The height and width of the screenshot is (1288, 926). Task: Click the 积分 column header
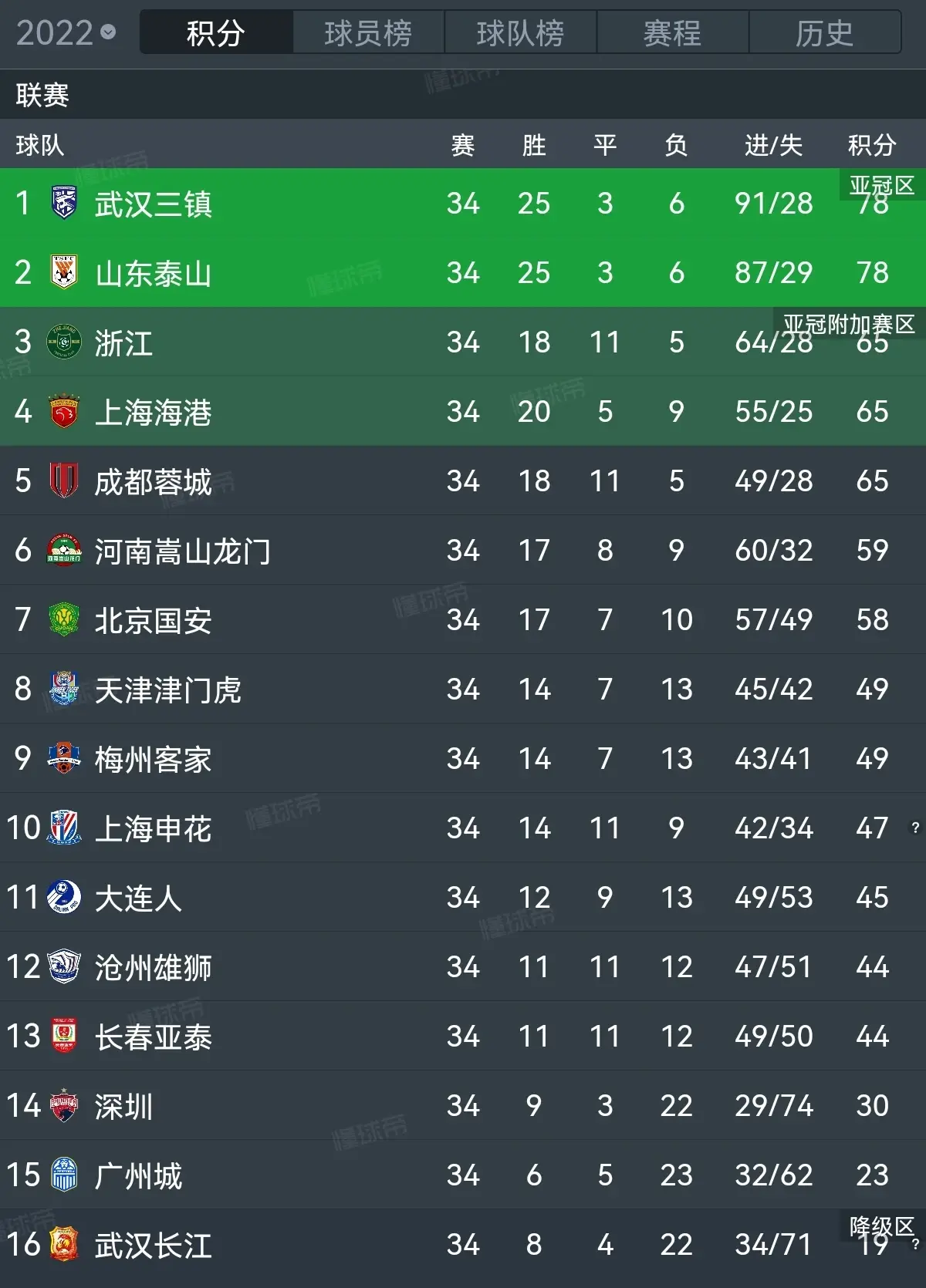[872, 144]
